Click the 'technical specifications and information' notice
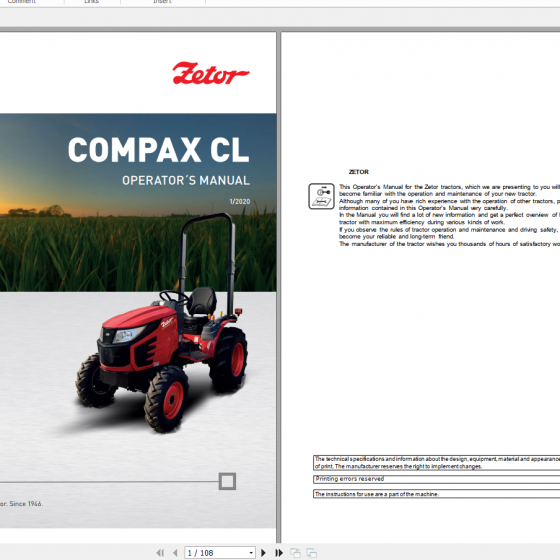The height and width of the screenshot is (560, 560). click(436, 462)
